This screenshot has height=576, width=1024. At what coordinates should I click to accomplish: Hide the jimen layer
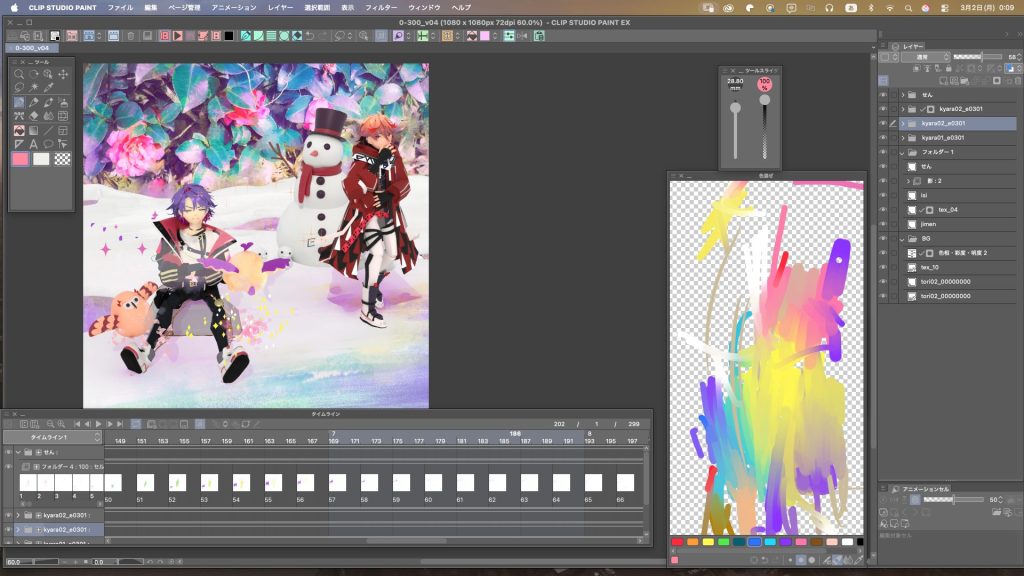click(x=883, y=224)
